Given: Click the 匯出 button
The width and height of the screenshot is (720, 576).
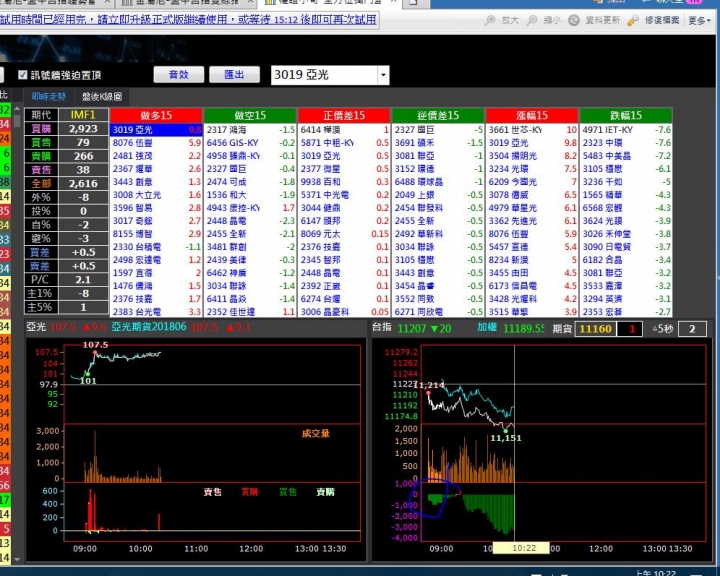Looking at the screenshot, I should pos(234,74).
